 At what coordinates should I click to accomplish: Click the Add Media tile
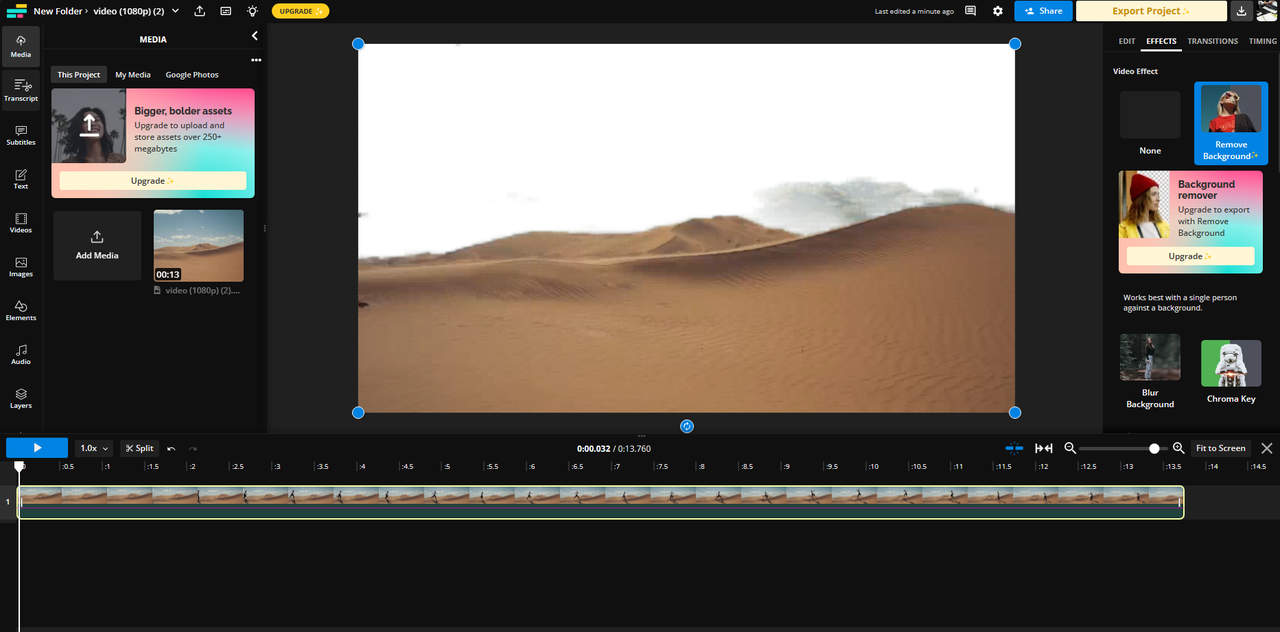pyautogui.click(x=97, y=245)
